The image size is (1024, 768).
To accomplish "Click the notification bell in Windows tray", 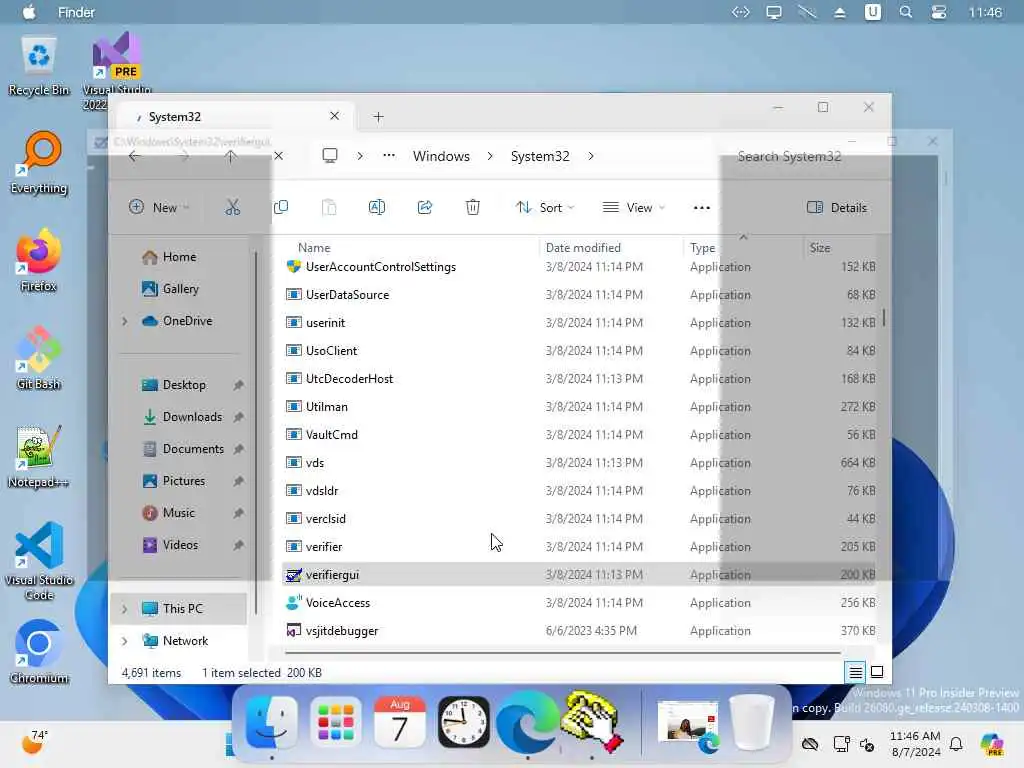I will tap(956, 744).
